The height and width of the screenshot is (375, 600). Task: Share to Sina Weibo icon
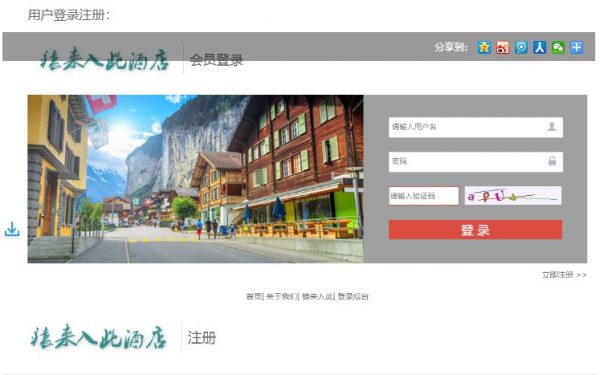502,47
